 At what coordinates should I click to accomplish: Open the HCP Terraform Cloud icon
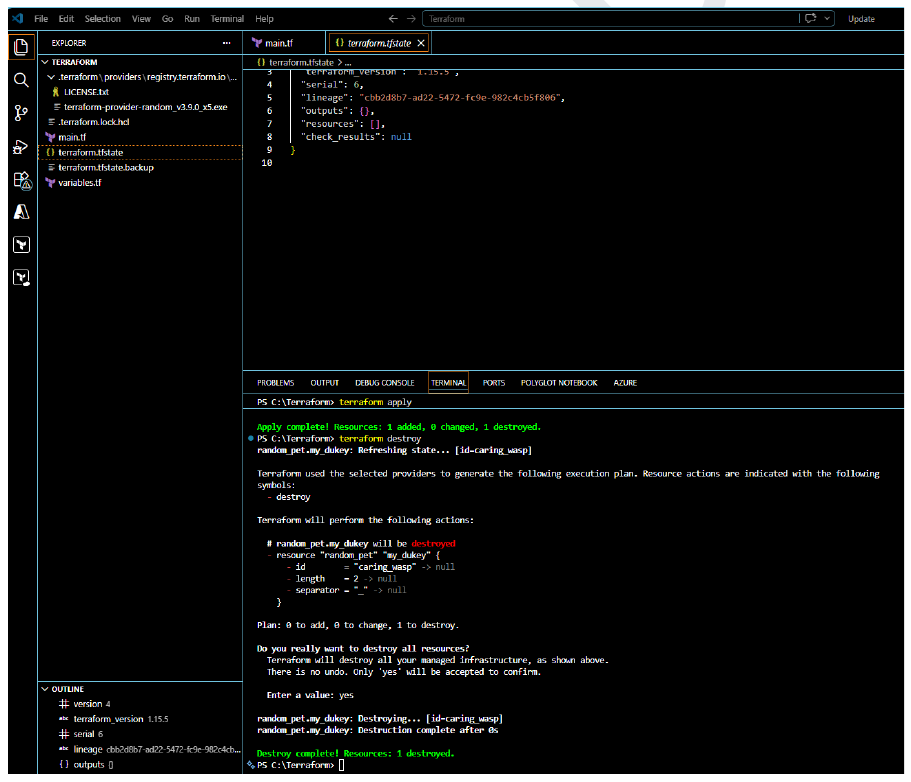21,277
